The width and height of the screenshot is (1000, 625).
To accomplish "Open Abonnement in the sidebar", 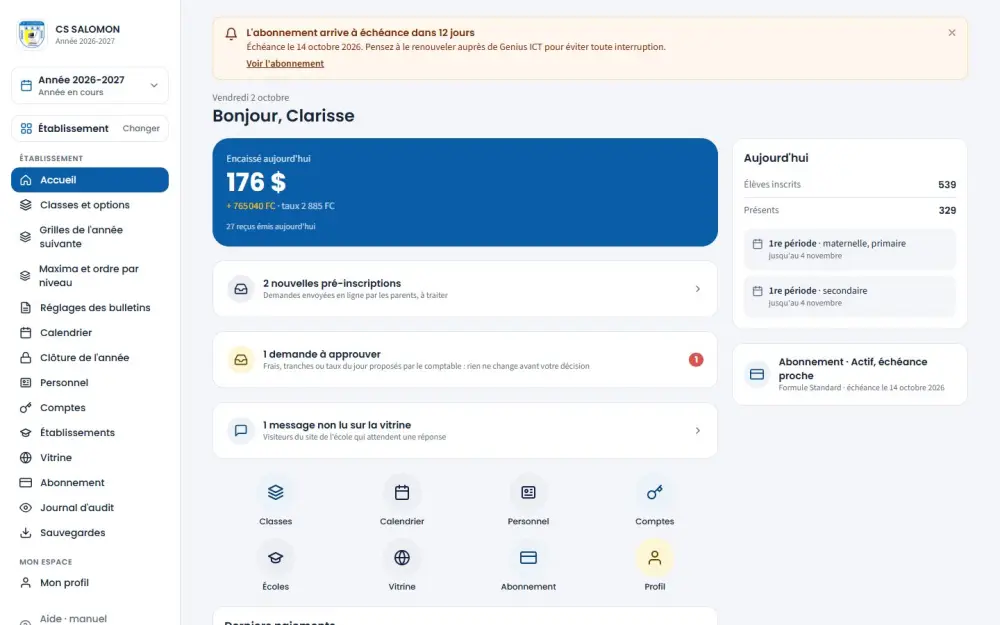I will click(x=90, y=483).
